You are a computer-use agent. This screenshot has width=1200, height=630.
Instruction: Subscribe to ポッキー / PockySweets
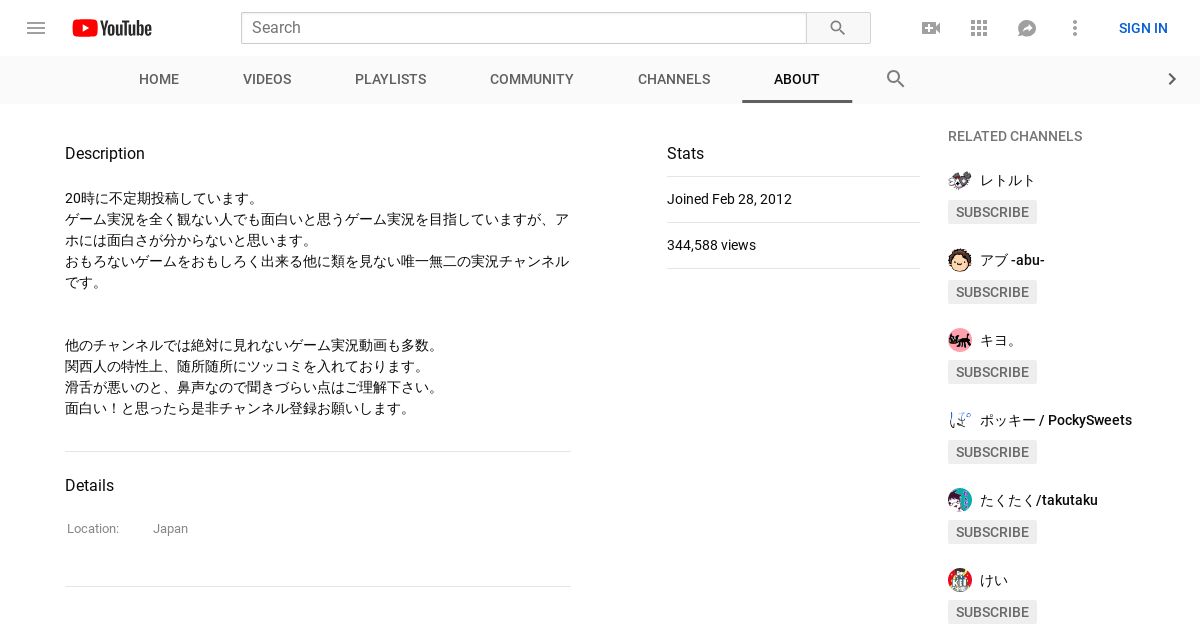click(992, 452)
